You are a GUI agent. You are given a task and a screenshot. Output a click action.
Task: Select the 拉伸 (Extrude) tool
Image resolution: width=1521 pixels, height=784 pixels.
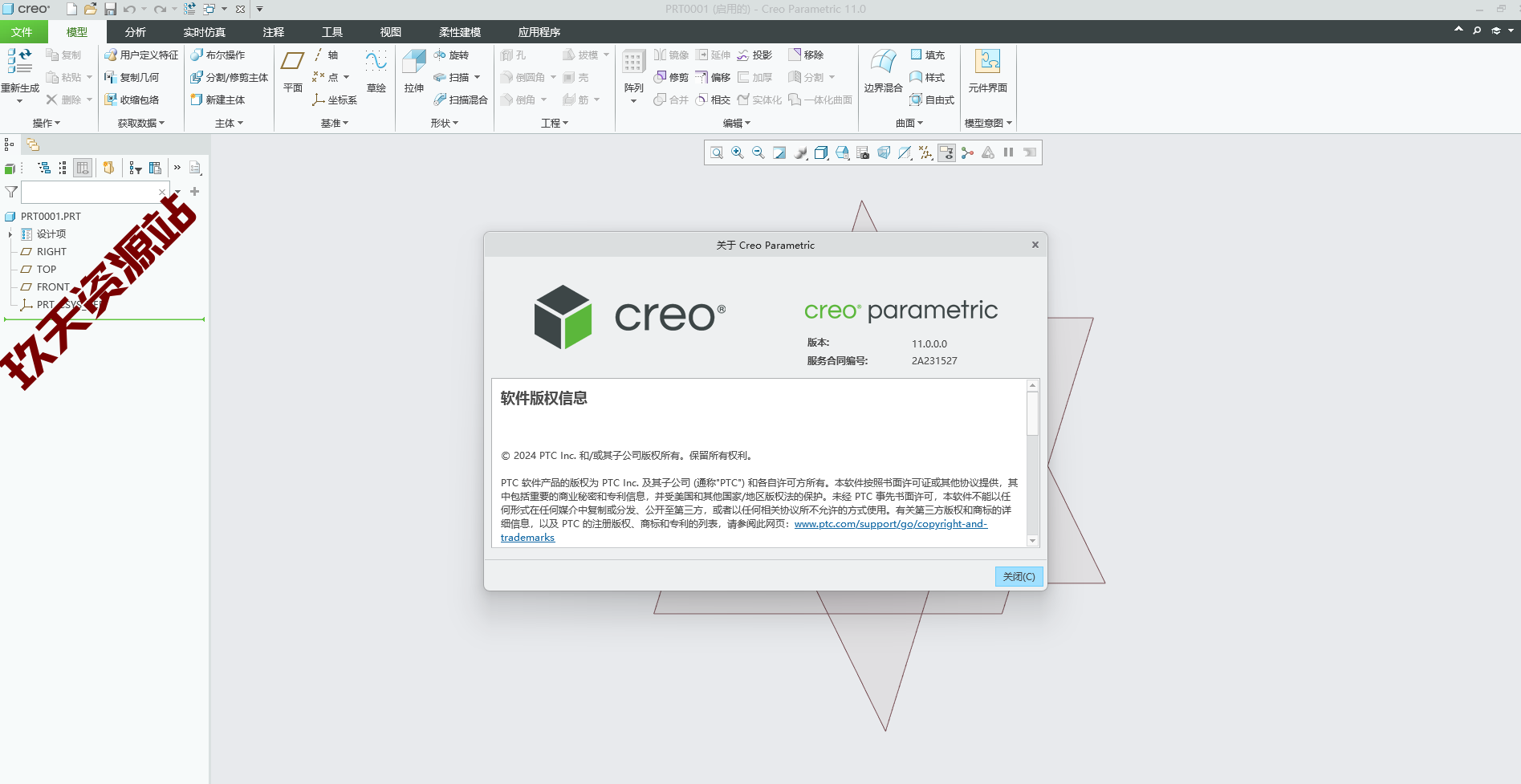[x=414, y=72]
